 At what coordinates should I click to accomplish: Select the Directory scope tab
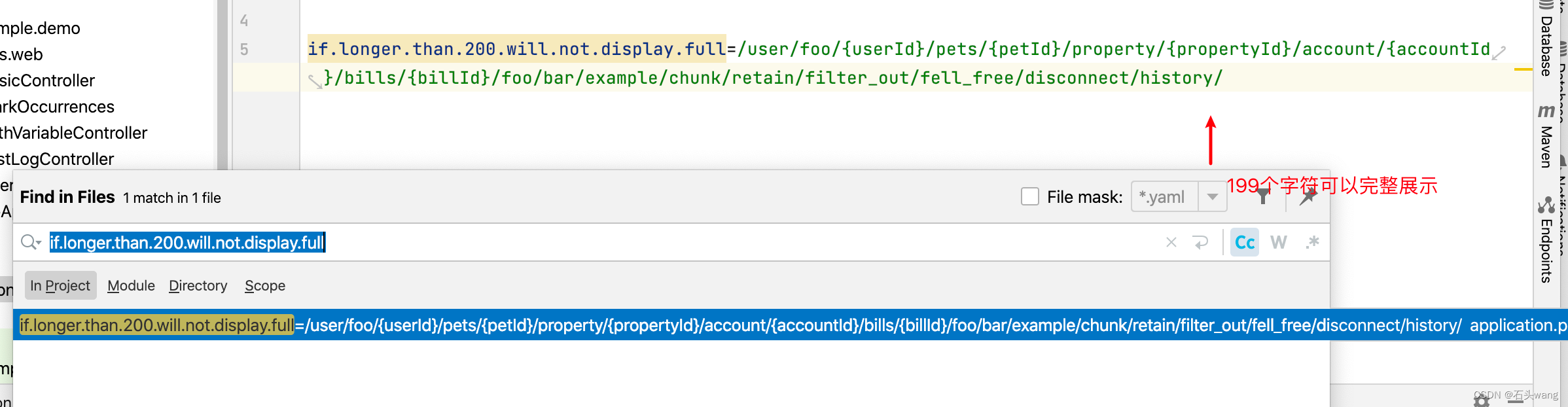coord(198,285)
